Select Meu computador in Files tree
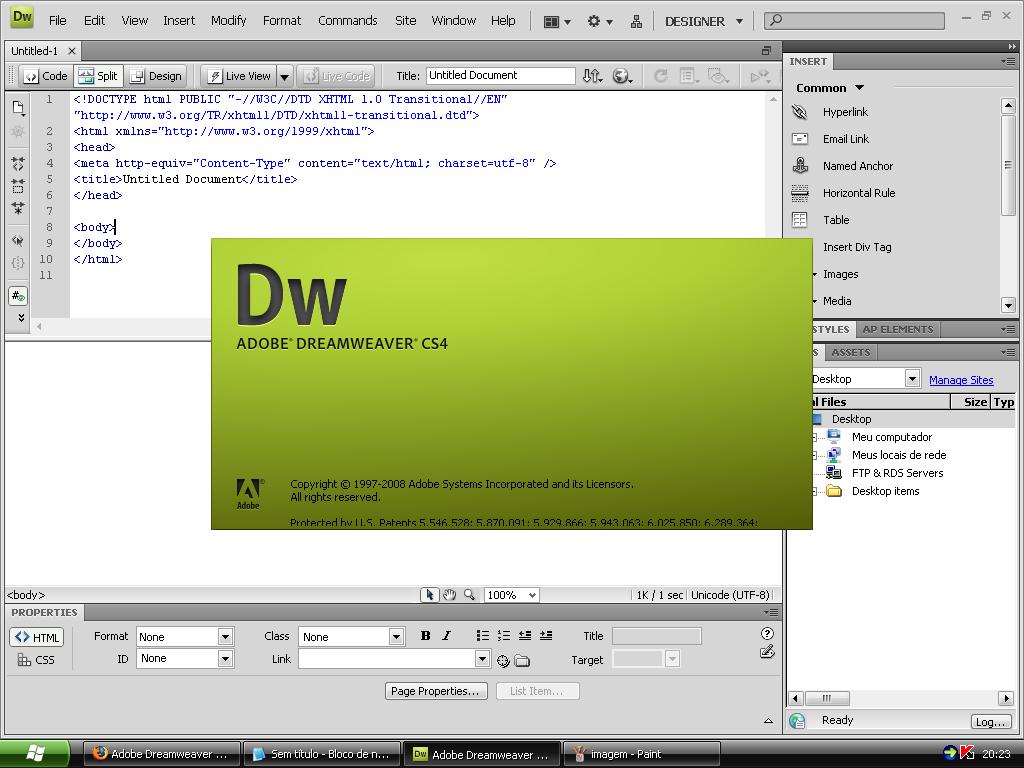The height and width of the screenshot is (768, 1024). (891, 437)
